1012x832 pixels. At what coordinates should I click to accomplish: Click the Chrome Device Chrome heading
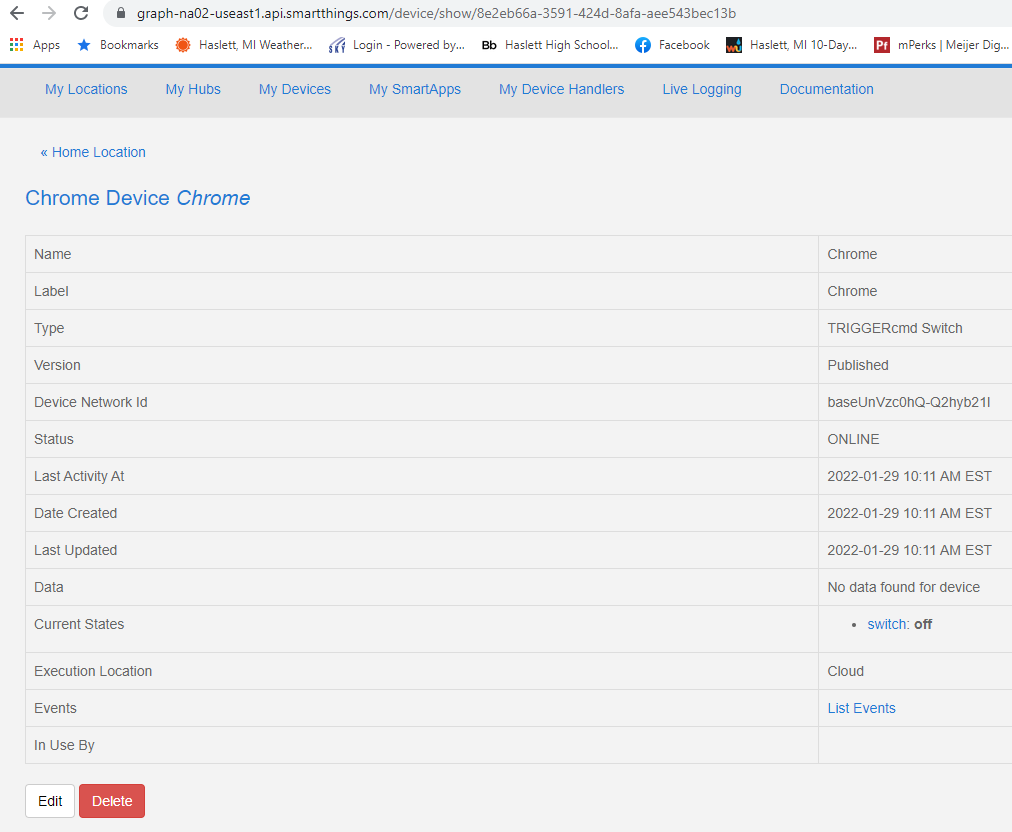click(x=137, y=198)
